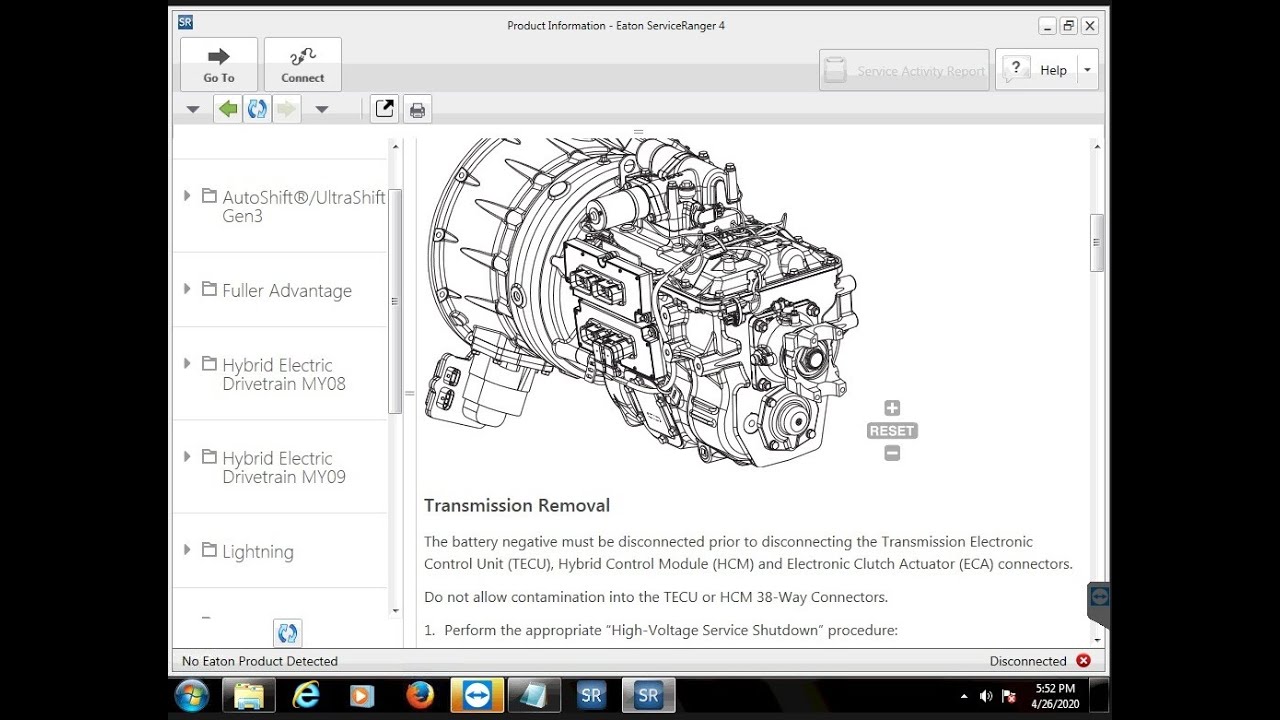
Task: Select the Lightning folder
Action: pos(248,551)
